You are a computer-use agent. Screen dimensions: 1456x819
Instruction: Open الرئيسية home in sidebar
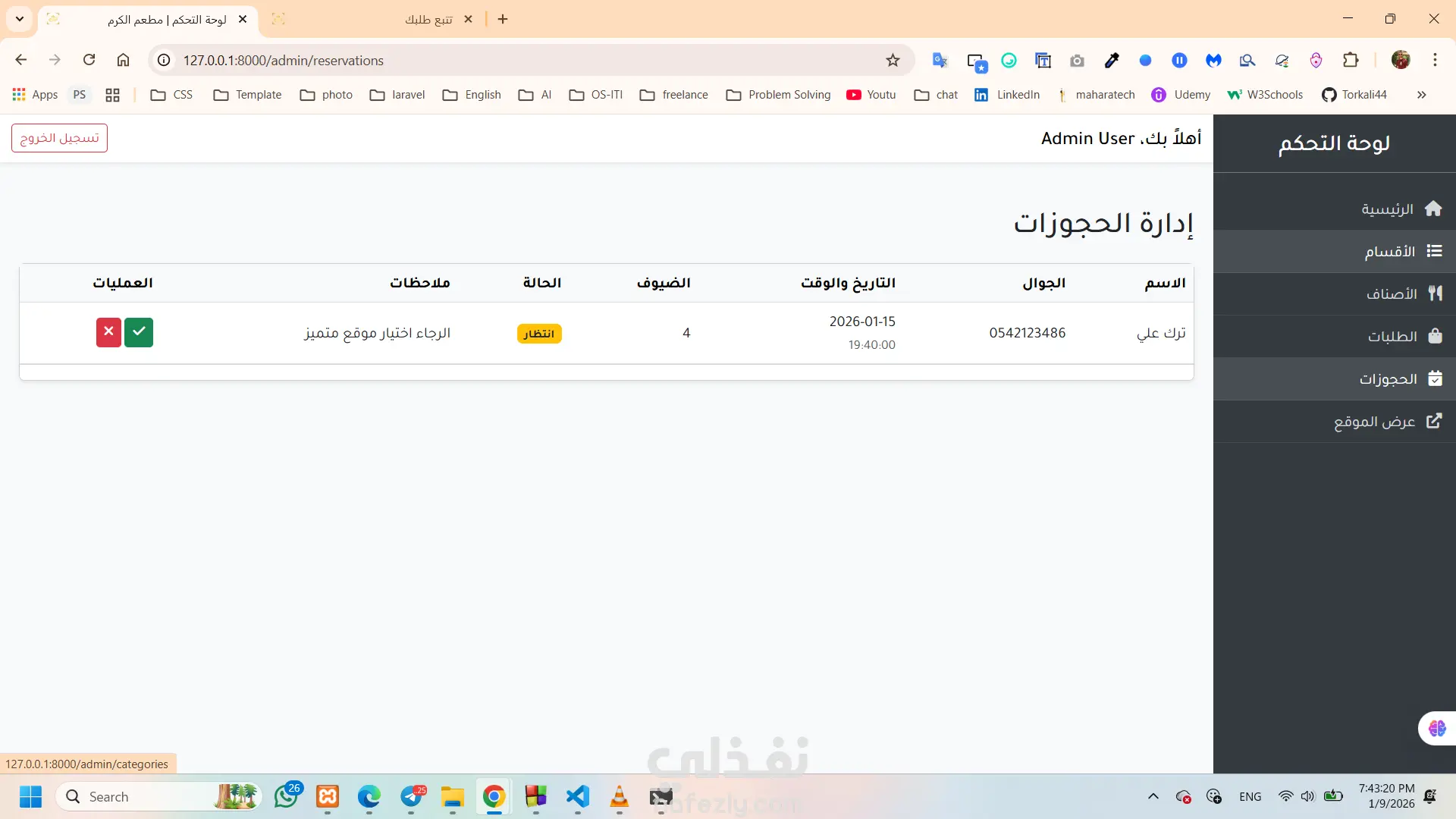(1401, 209)
